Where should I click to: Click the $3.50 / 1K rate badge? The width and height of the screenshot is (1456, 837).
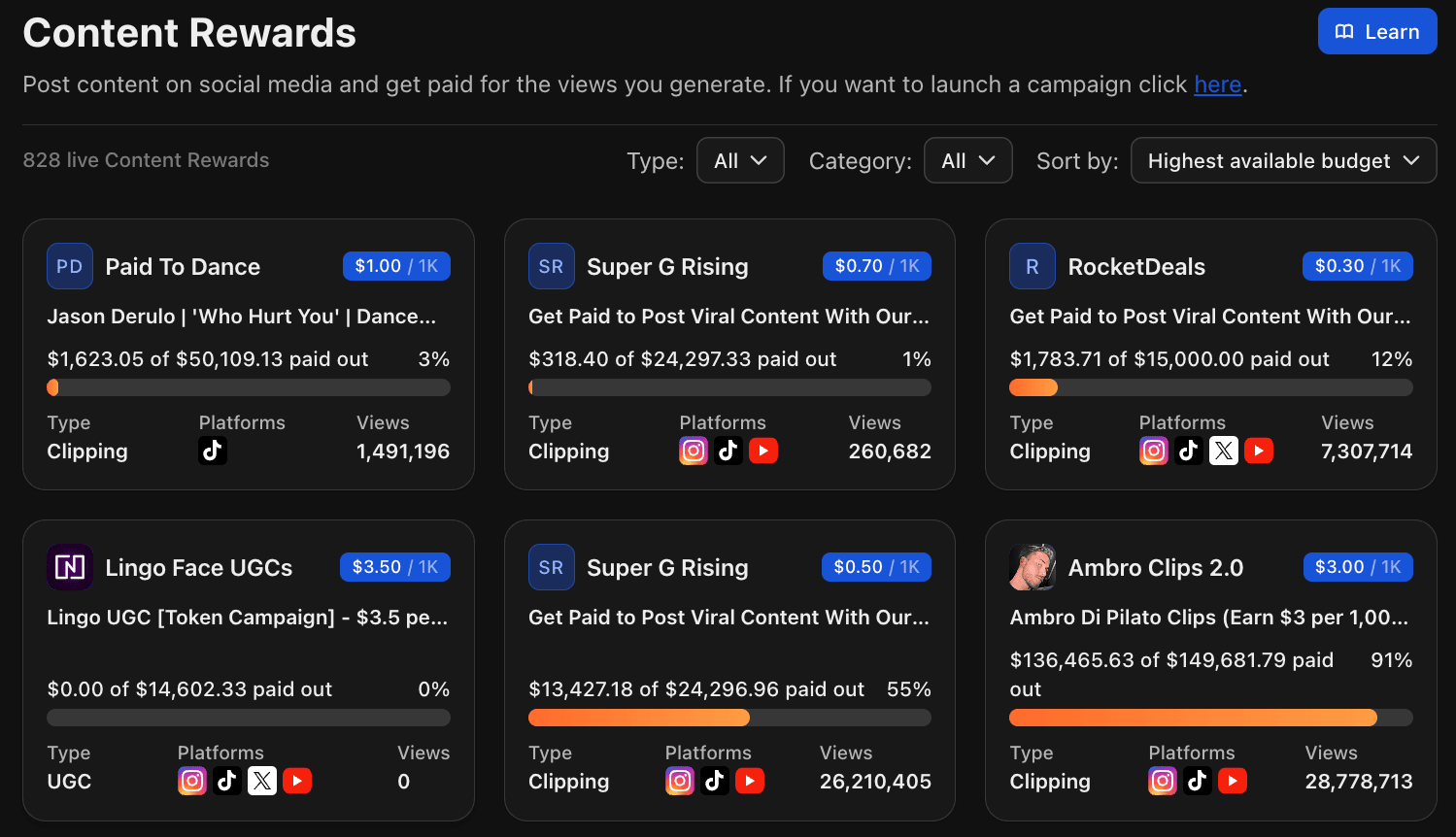pos(395,567)
